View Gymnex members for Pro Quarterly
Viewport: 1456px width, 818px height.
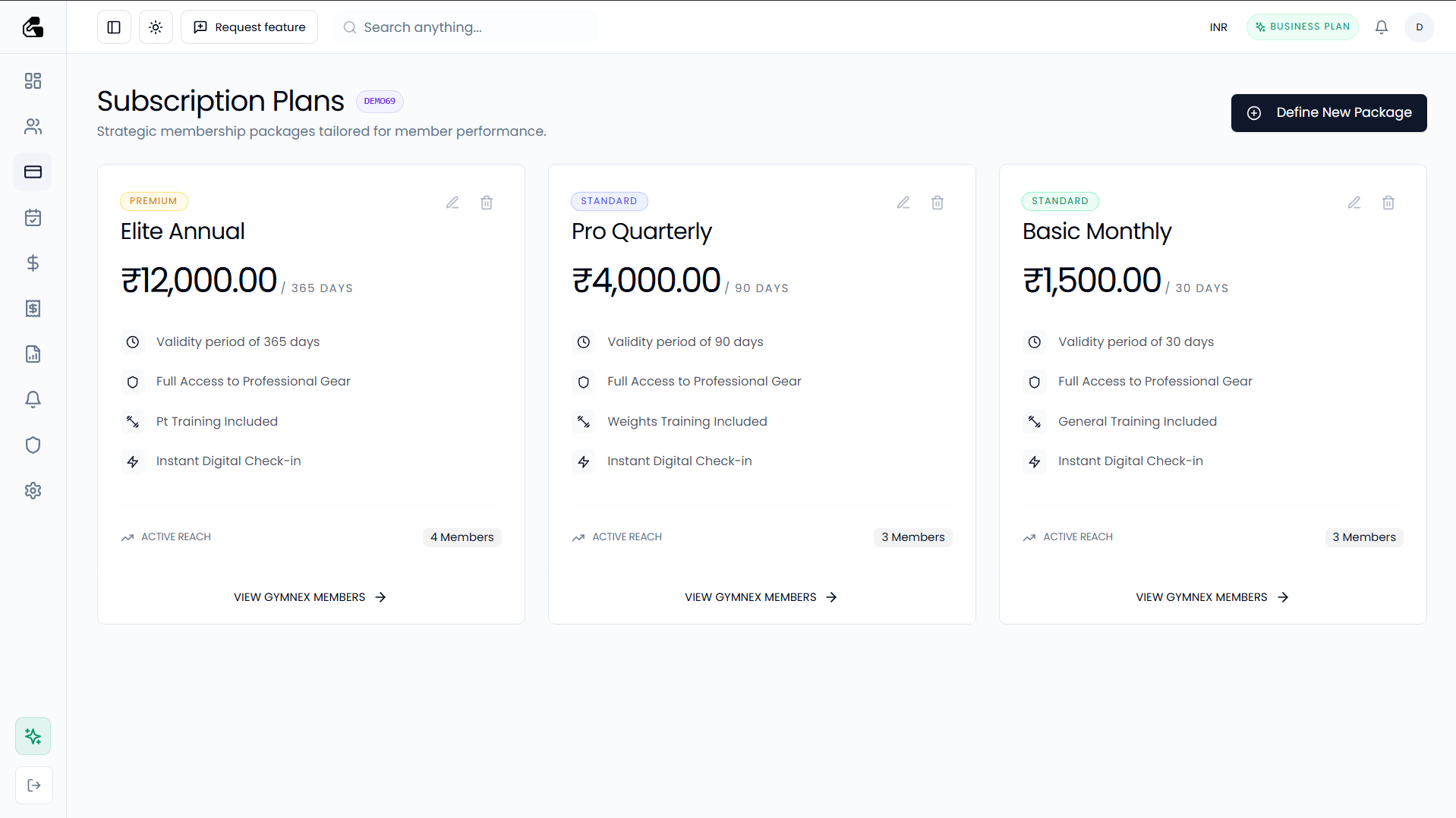[761, 597]
